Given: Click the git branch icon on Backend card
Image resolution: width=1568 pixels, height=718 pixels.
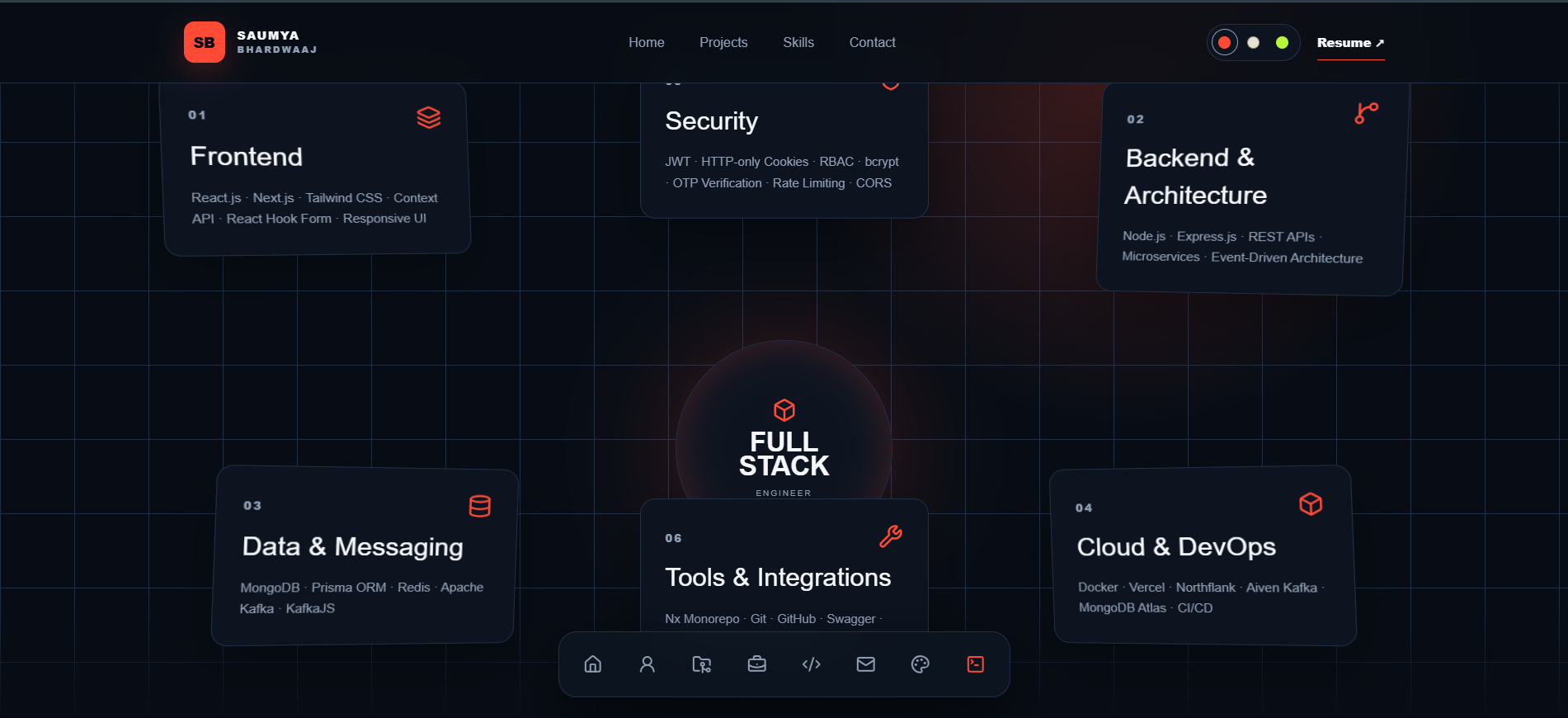Looking at the screenshot, I should pos(1367,113).
